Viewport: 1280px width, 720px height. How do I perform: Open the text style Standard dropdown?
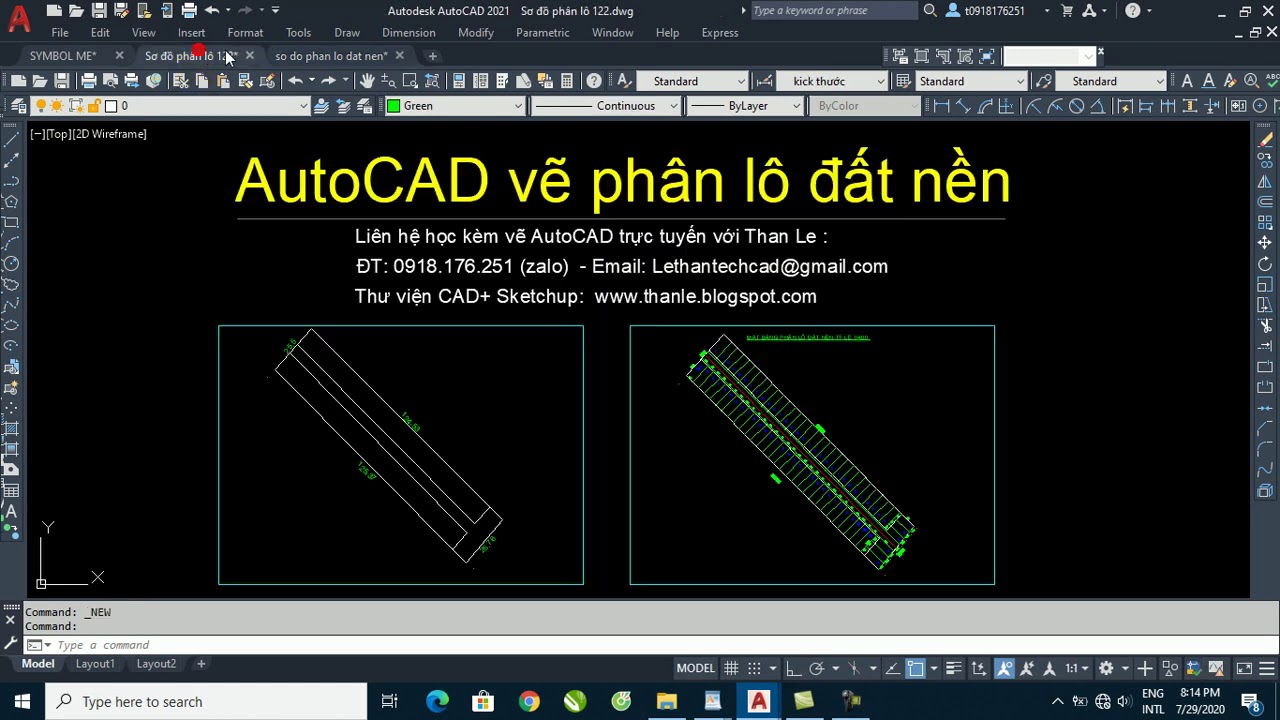tap(694, 81)
